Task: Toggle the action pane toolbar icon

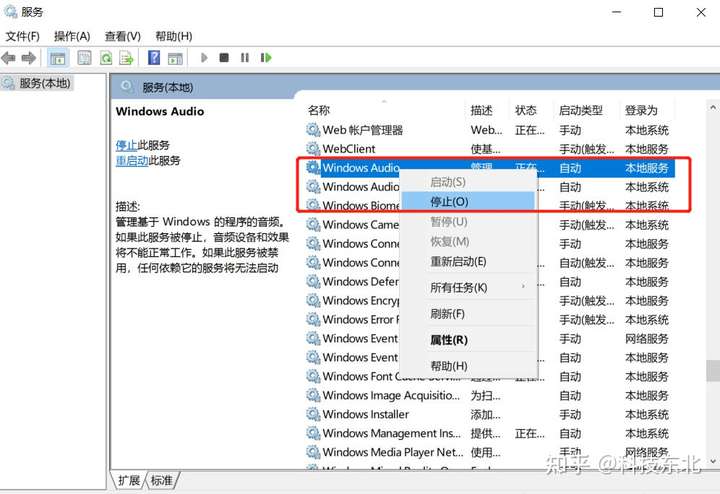Action: tap(175, 58)
